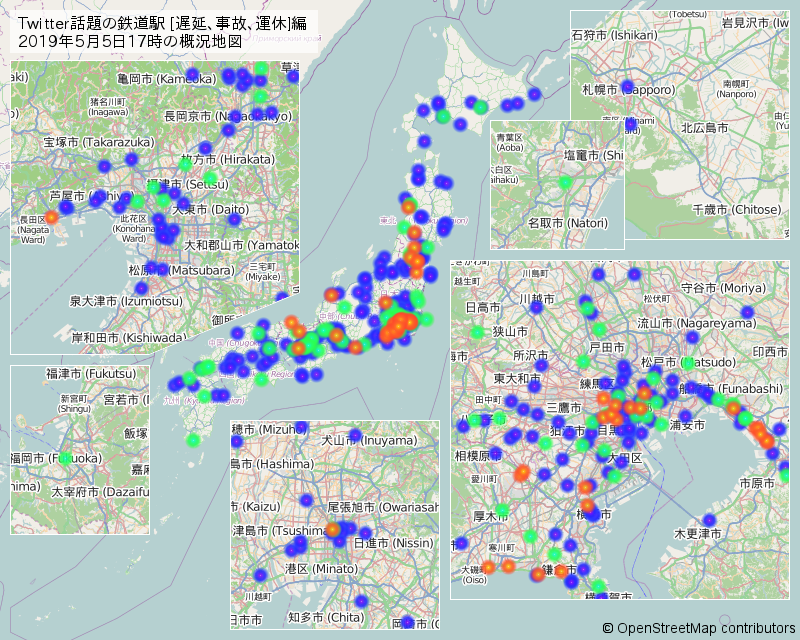Select the '市原市' label

click(x=757, y=482)
